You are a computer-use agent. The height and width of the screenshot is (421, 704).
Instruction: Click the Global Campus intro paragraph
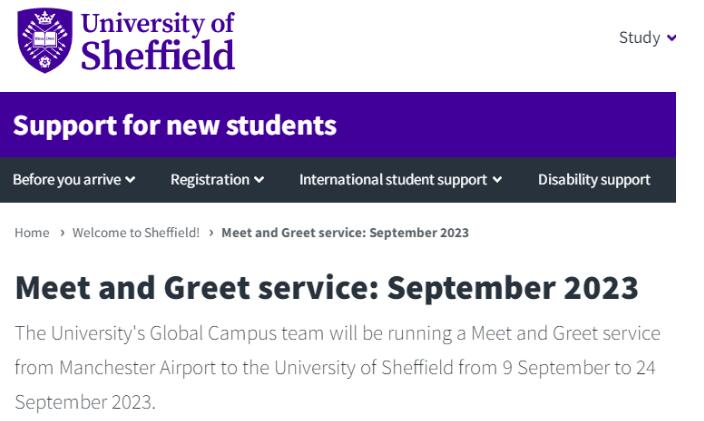337,368
